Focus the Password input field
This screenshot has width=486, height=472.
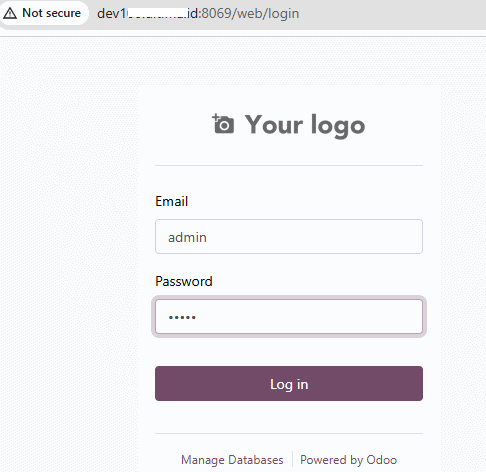pyautogui.click(x=289, y=316)
